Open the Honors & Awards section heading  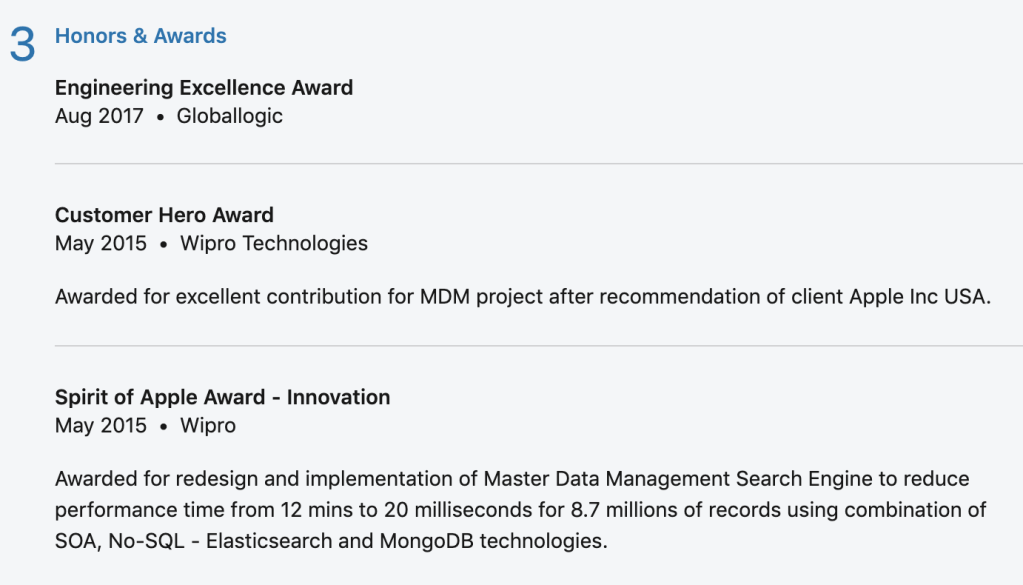click(x=140, y=36)
